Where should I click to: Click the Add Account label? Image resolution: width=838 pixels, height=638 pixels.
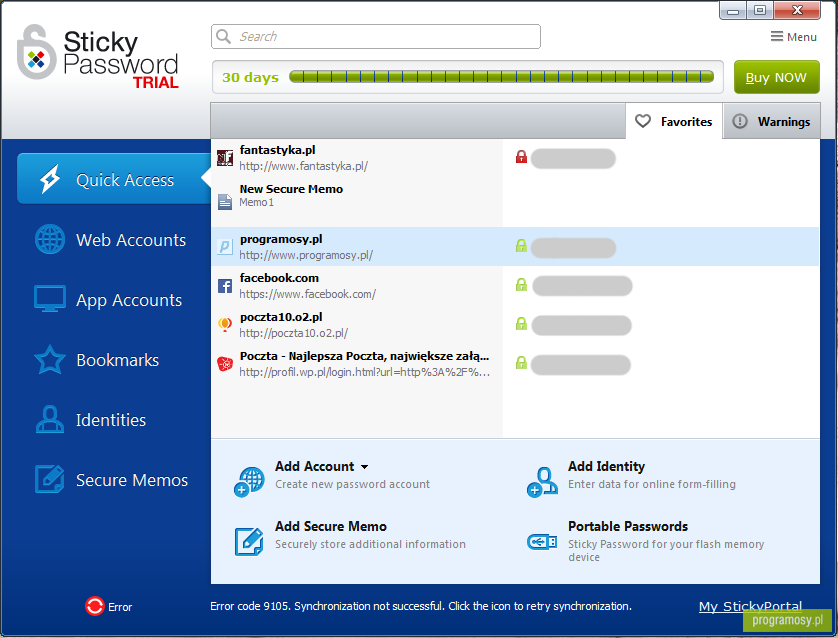(x=314, y=466)
